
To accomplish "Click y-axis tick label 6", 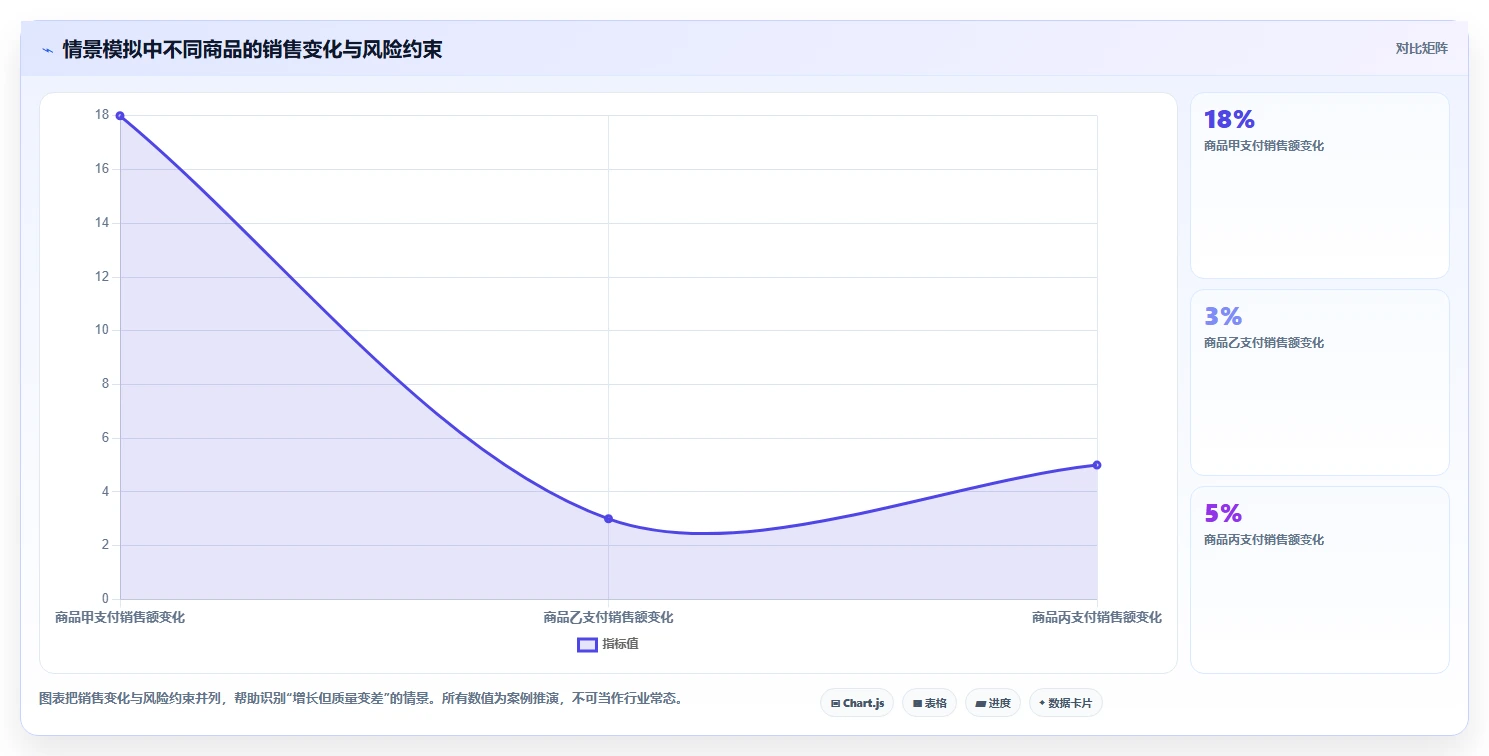I will click(x=105, y=438).
